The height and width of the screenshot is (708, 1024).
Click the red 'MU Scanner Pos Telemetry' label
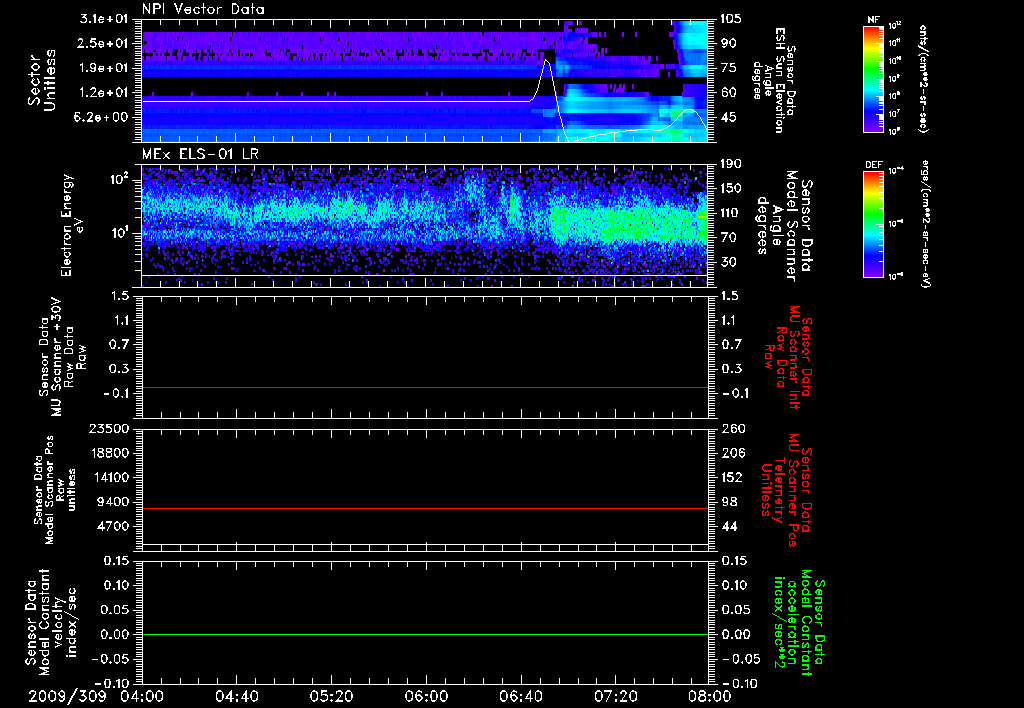(788, 490)
